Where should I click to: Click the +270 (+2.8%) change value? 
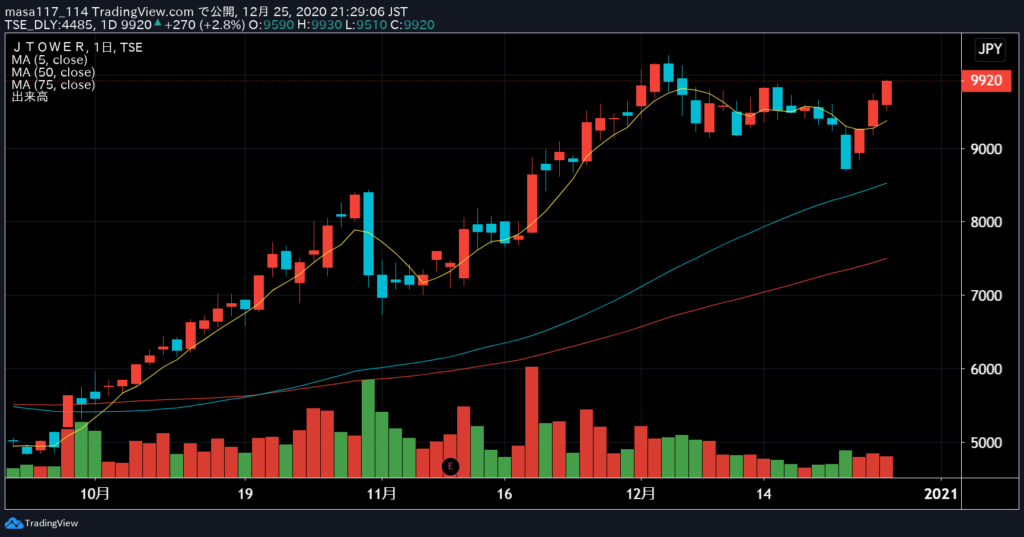pyautogui.click(x=206, y=25)
